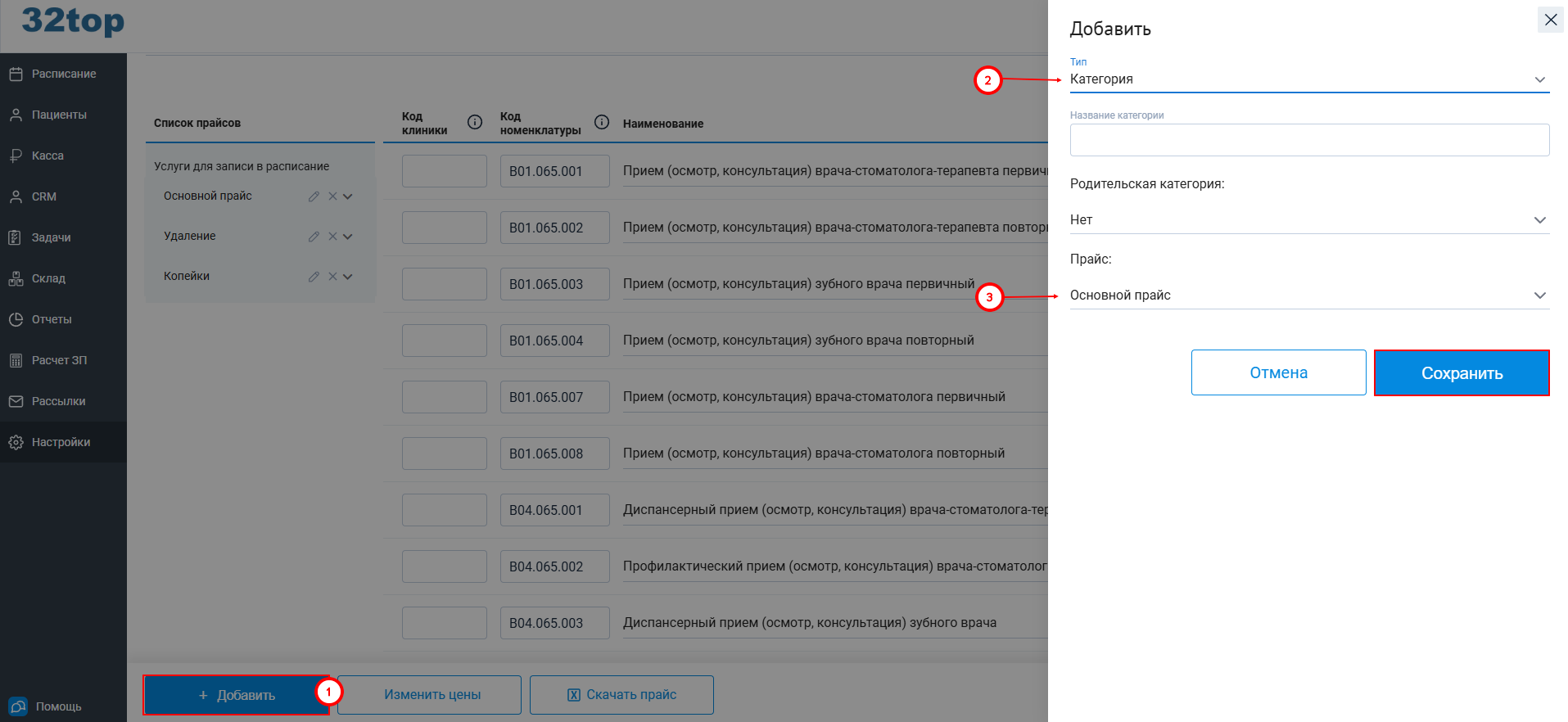Screen dimensions: 1568x722
Task: Expand the Удаление price list chevron
Action: pyautogui.click(x=348, y=237)
